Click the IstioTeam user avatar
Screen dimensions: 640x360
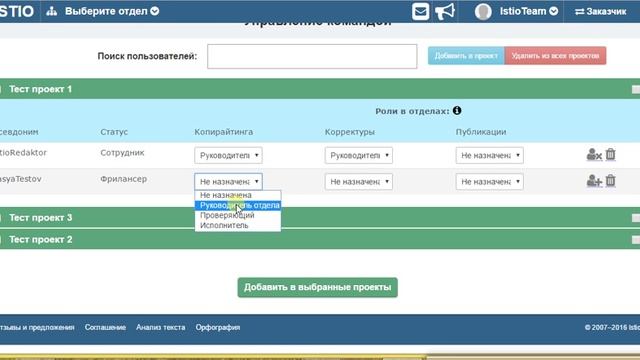tap(483, 11)
